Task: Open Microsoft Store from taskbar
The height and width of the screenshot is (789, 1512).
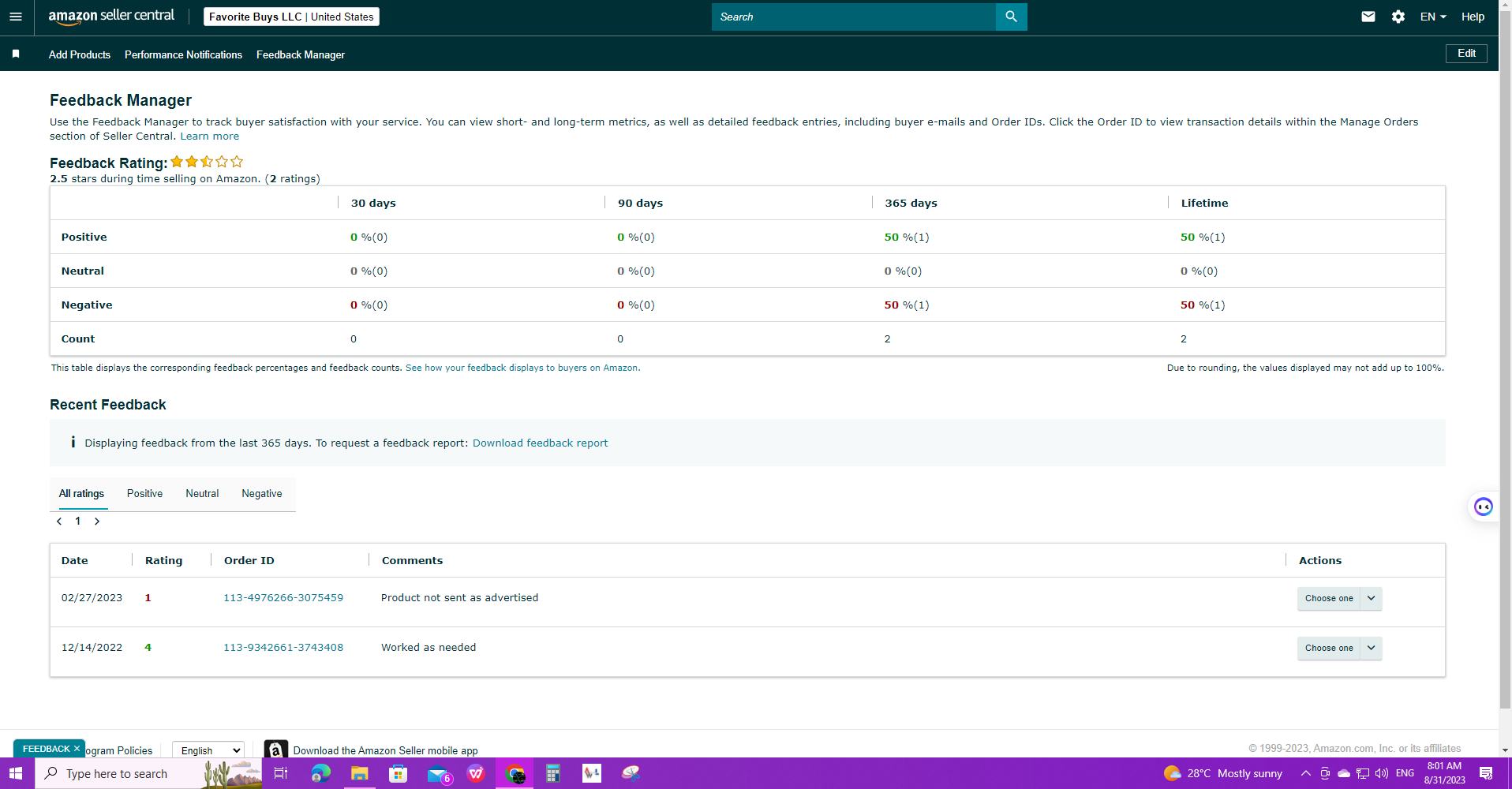Action: pos(398,773)
